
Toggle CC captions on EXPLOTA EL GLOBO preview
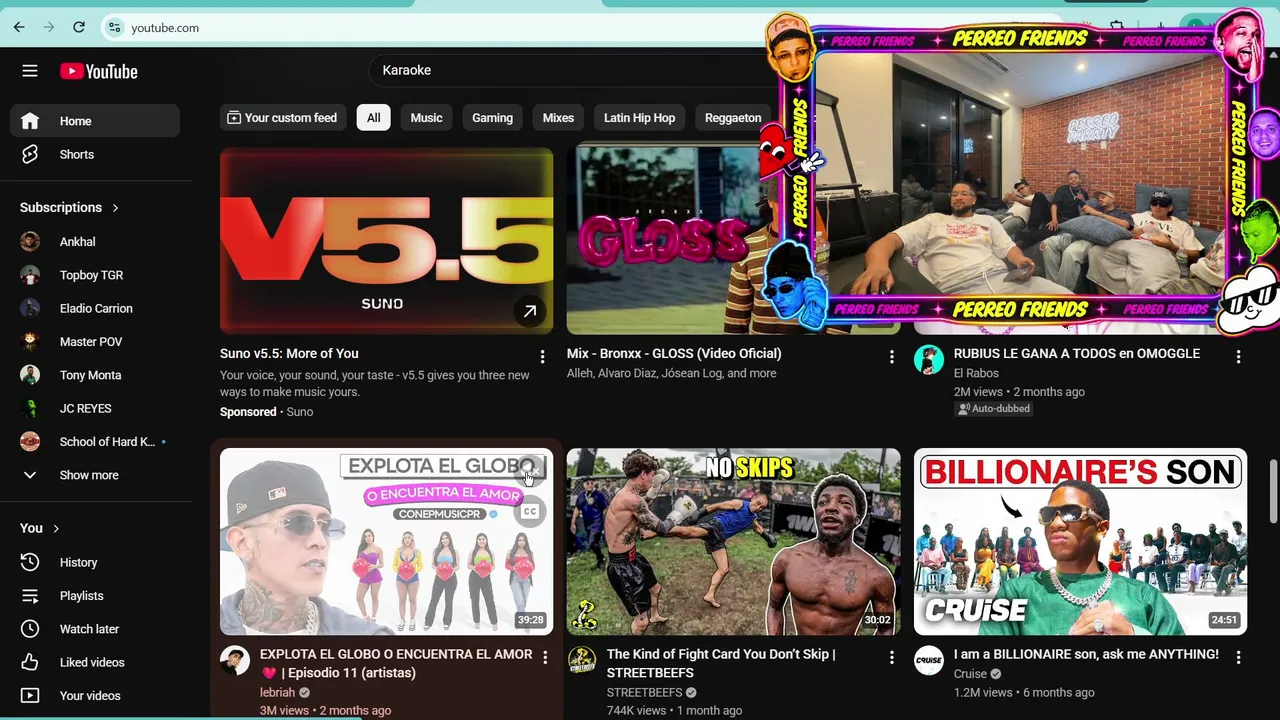point(530,512)
